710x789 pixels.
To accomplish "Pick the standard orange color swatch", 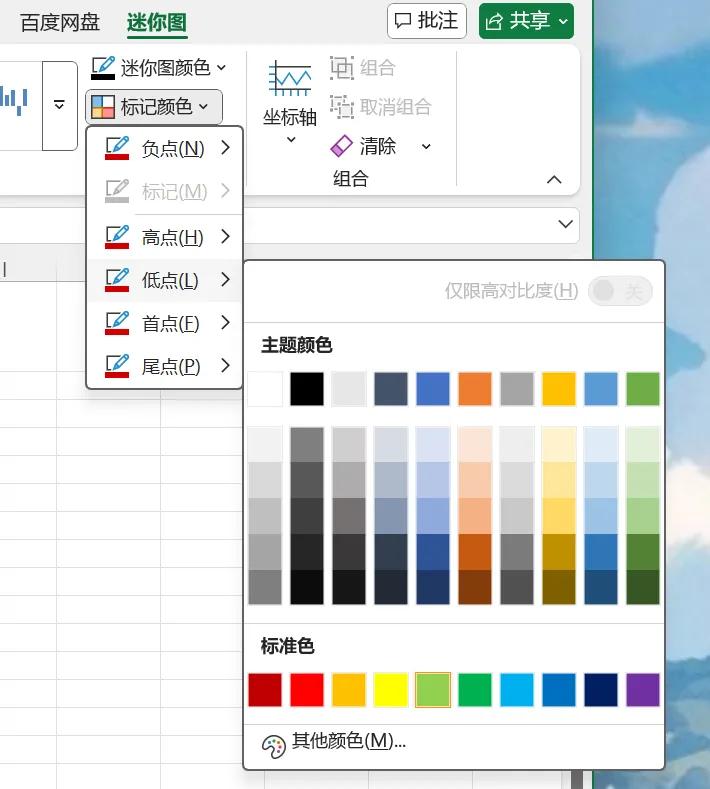I will point(349,690).
